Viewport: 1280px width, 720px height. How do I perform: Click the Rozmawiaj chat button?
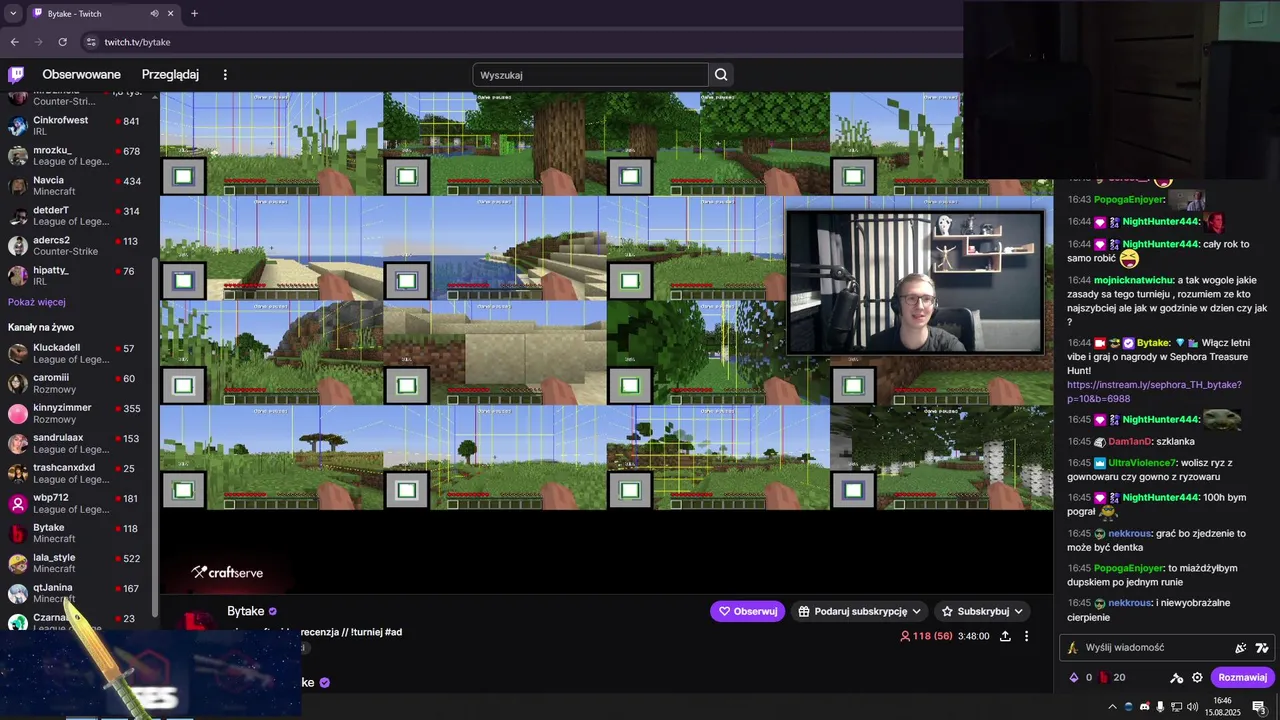pos(1243,677)
